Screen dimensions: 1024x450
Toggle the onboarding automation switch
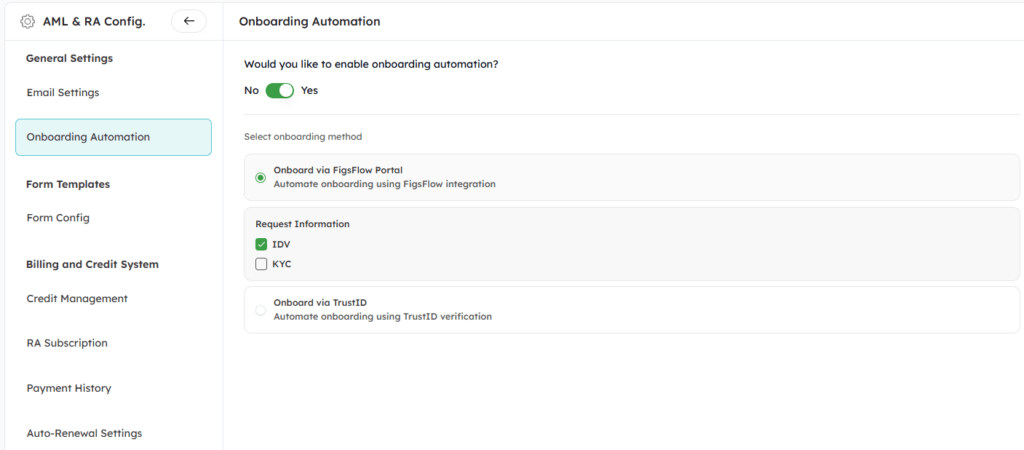[x=280, y=90]
